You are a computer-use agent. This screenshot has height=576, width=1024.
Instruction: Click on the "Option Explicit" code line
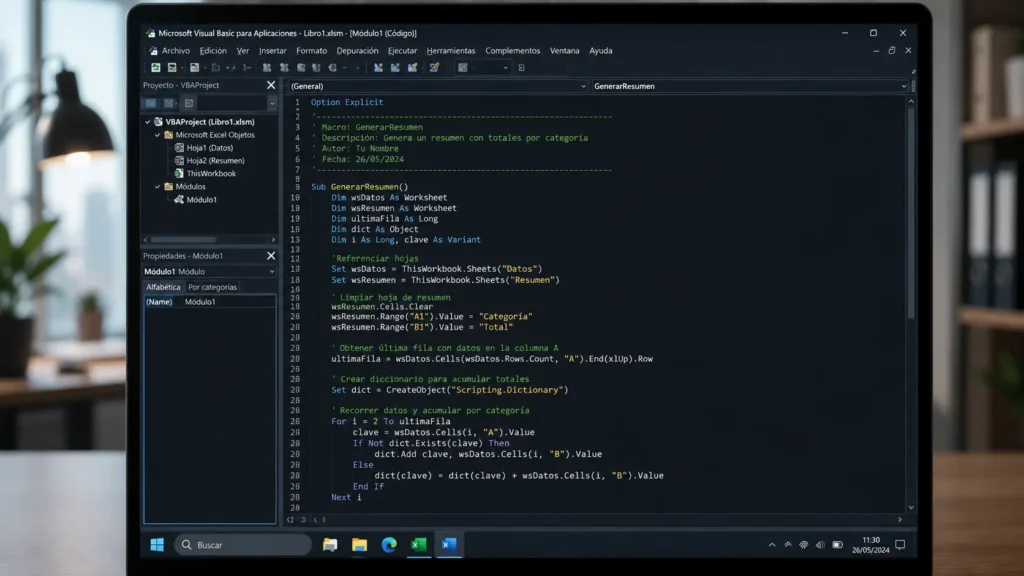pyautogui.click(x=347, y=102)
